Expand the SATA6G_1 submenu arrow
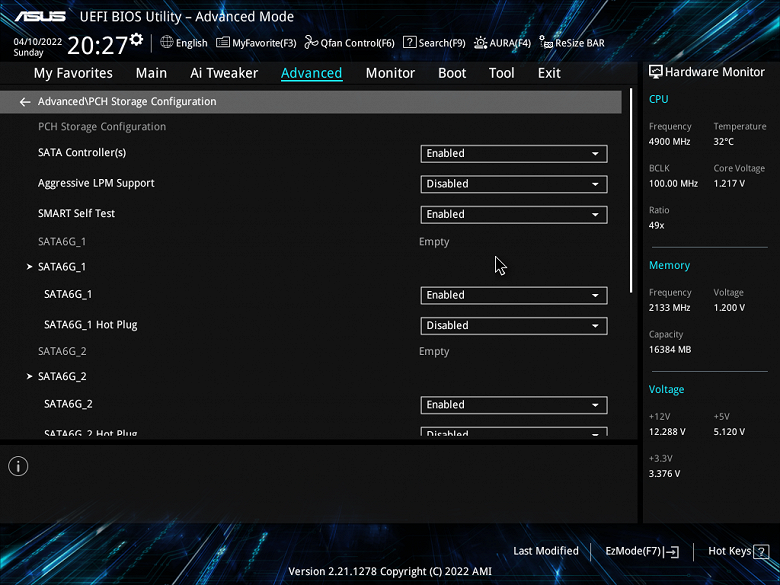 [x=29, y=267]
